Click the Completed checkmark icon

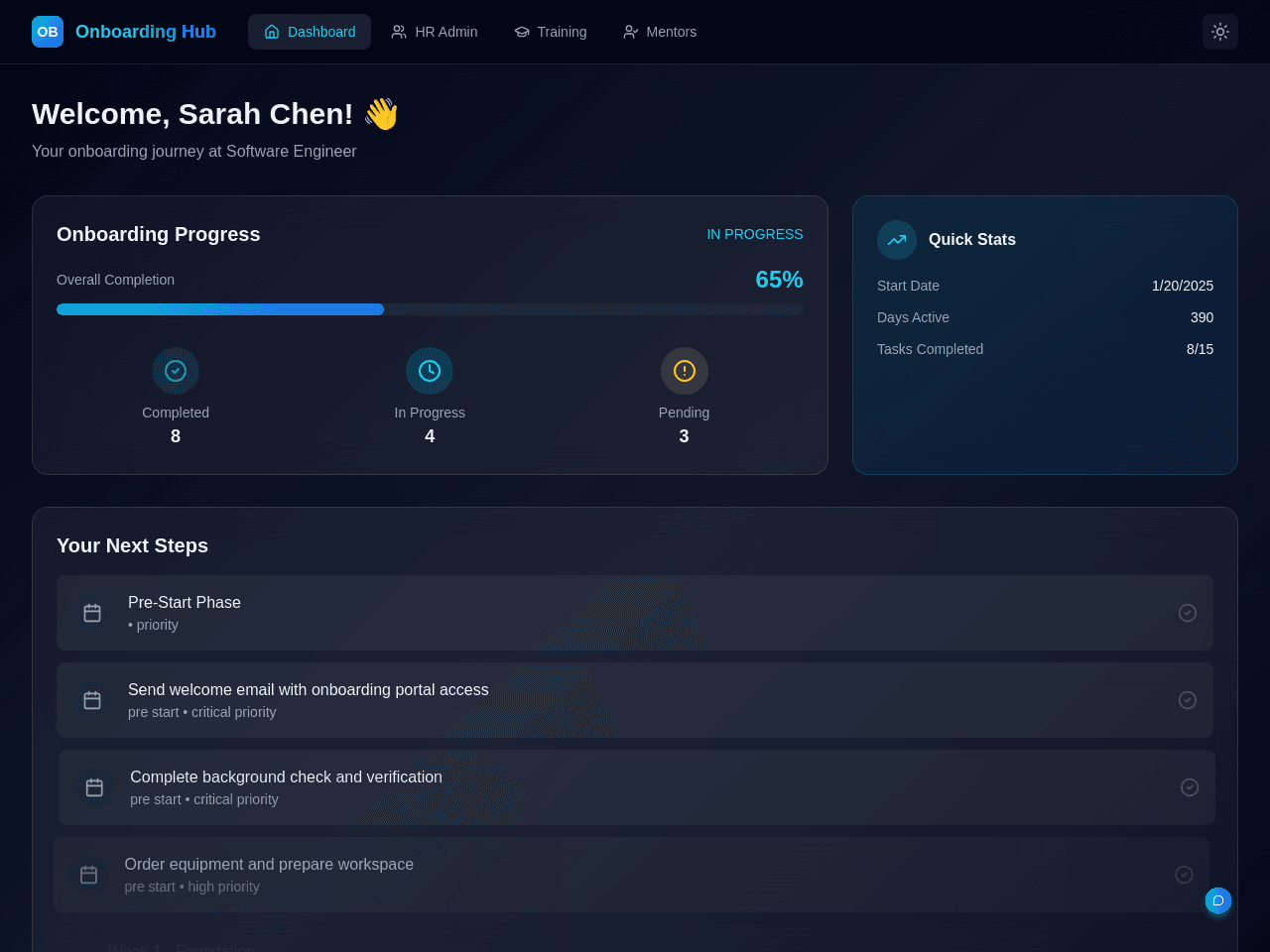176,371
